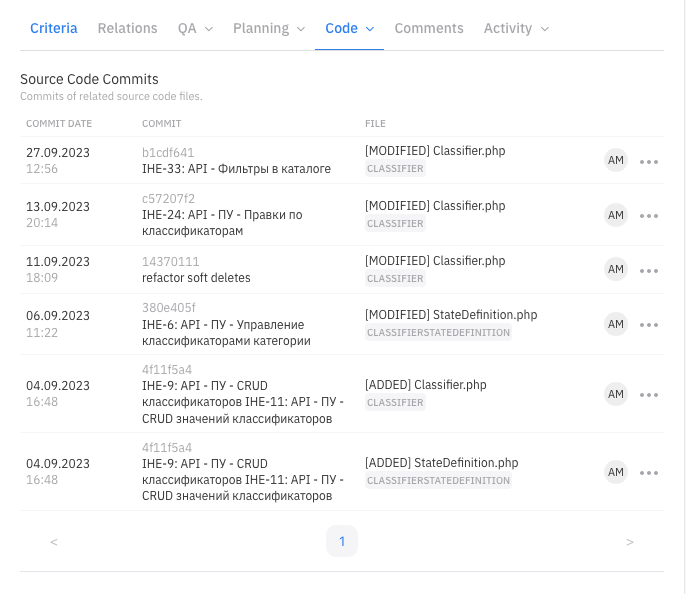
Task: Click commit message IHE-24 Правки по классификаторам
Action: point(222,223)
